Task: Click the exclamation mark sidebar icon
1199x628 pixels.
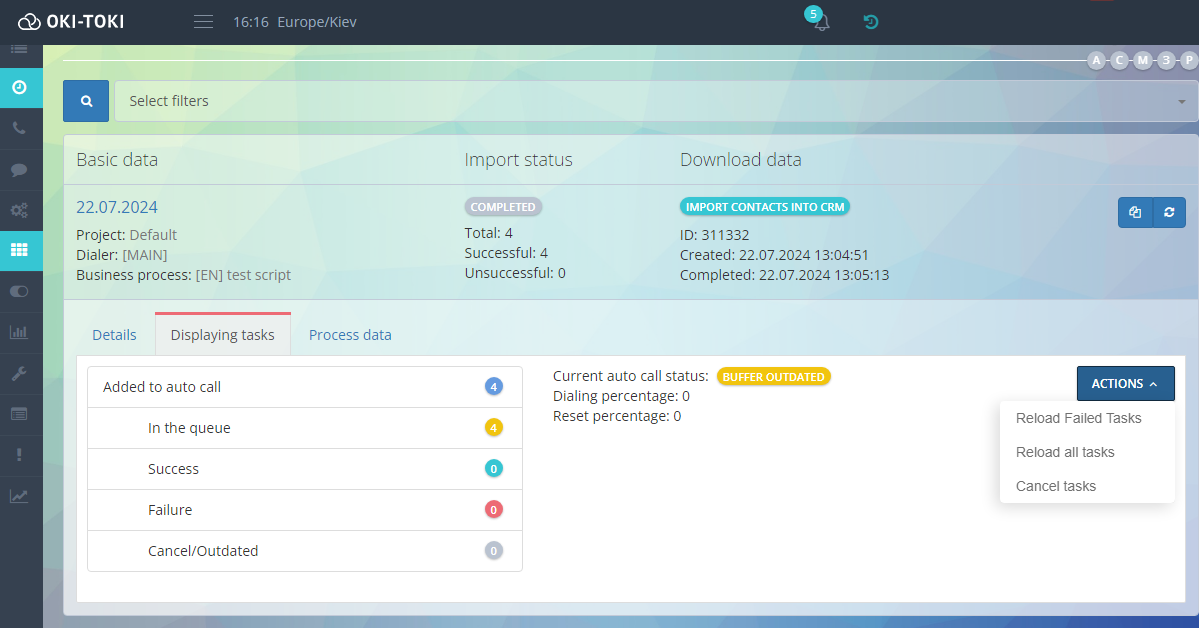Action: [19, 455]
